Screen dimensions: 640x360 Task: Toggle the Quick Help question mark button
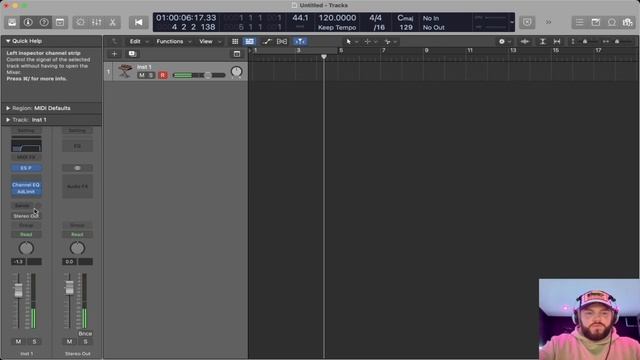[44, 22]
